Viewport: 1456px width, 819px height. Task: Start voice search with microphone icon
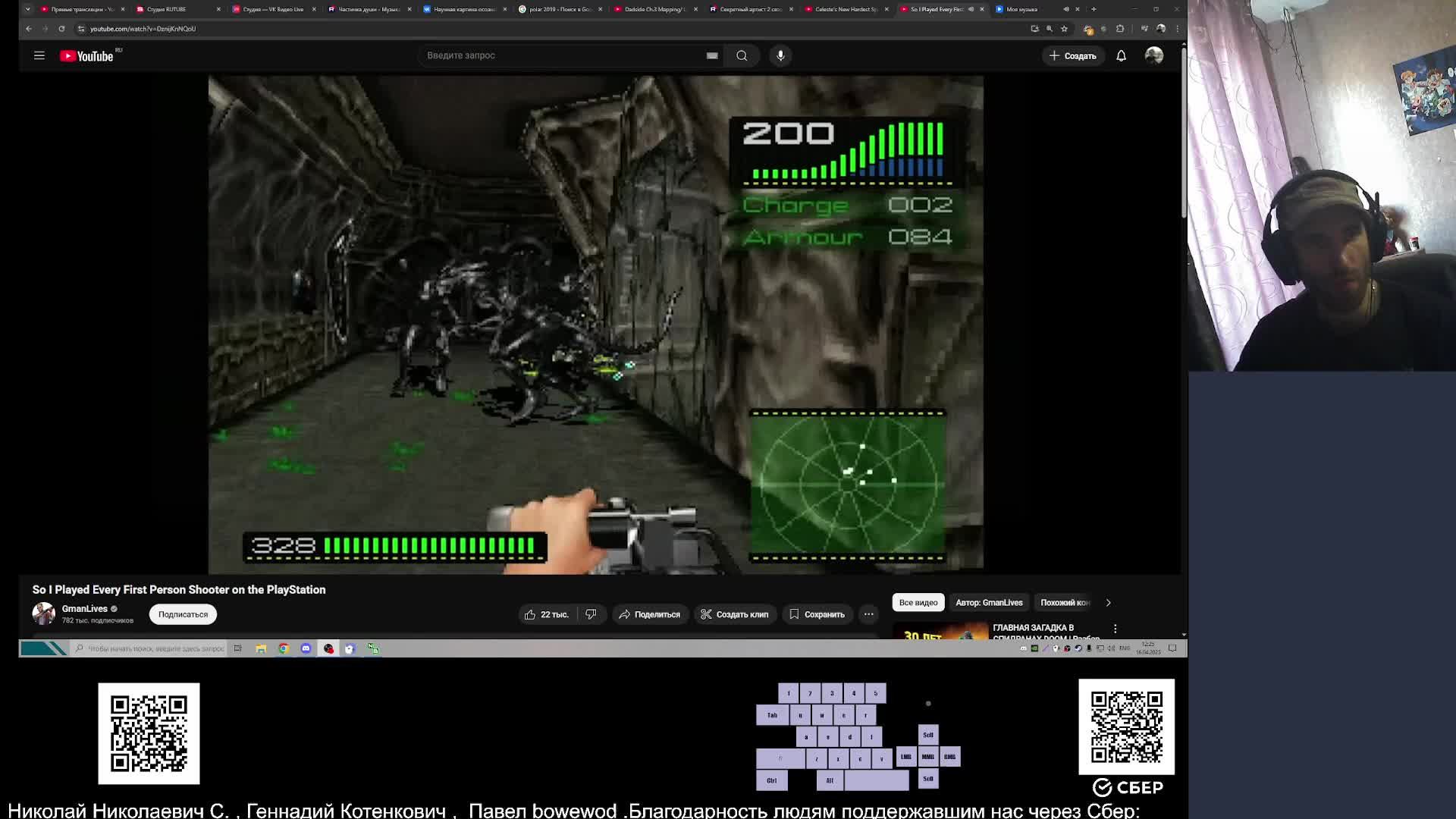pyautogui.click(x=780, y=55)
